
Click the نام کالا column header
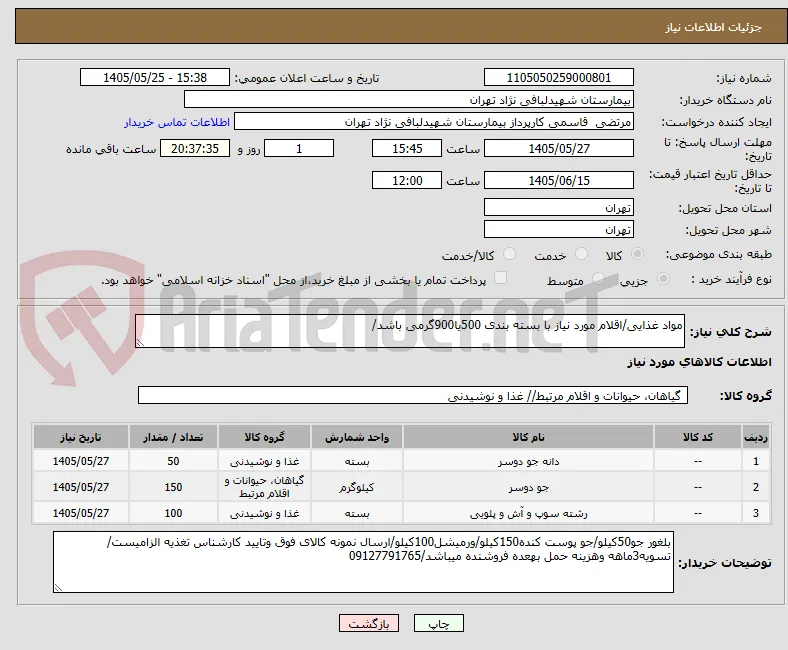click(528, 437)
